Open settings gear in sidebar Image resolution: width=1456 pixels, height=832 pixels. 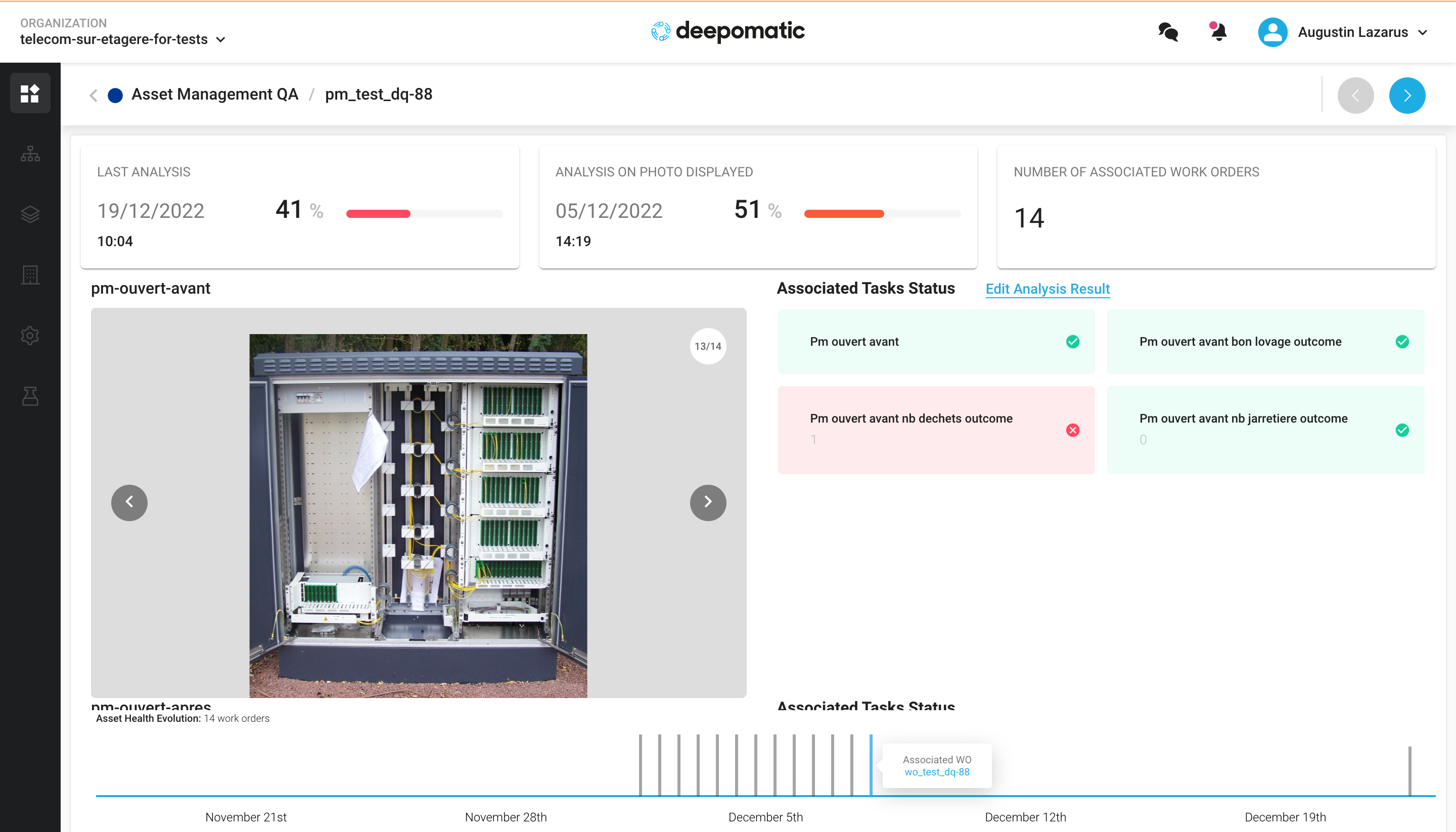point(30,336)
